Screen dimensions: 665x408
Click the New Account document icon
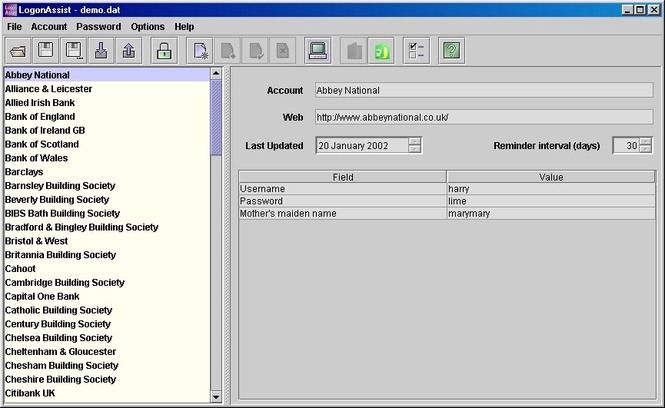click(x=200, y=51)
